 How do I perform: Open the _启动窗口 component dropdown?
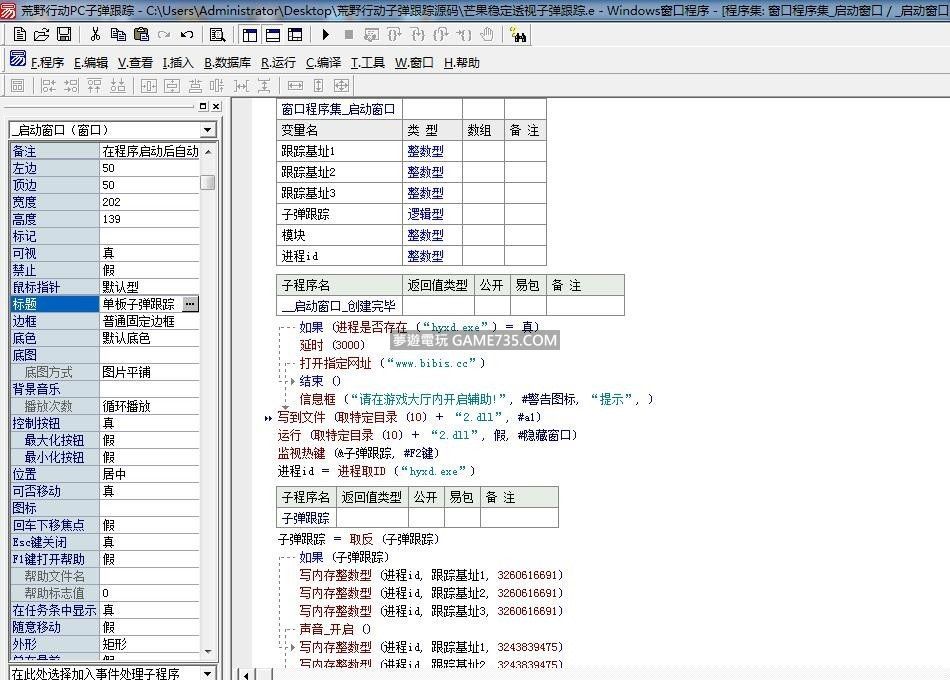tap(208, 130)
